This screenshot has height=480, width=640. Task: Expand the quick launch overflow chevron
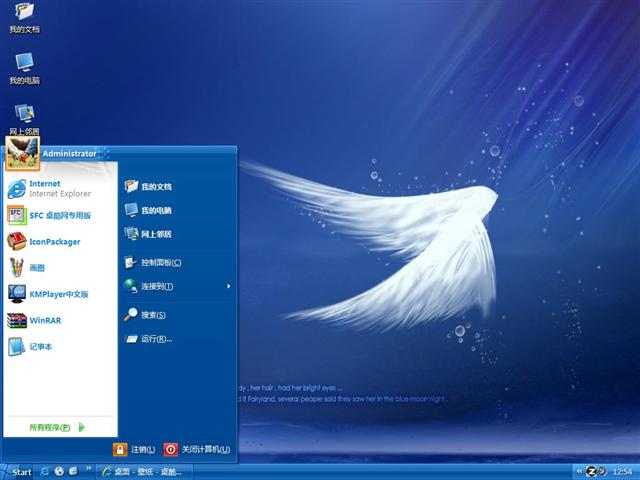88,471
